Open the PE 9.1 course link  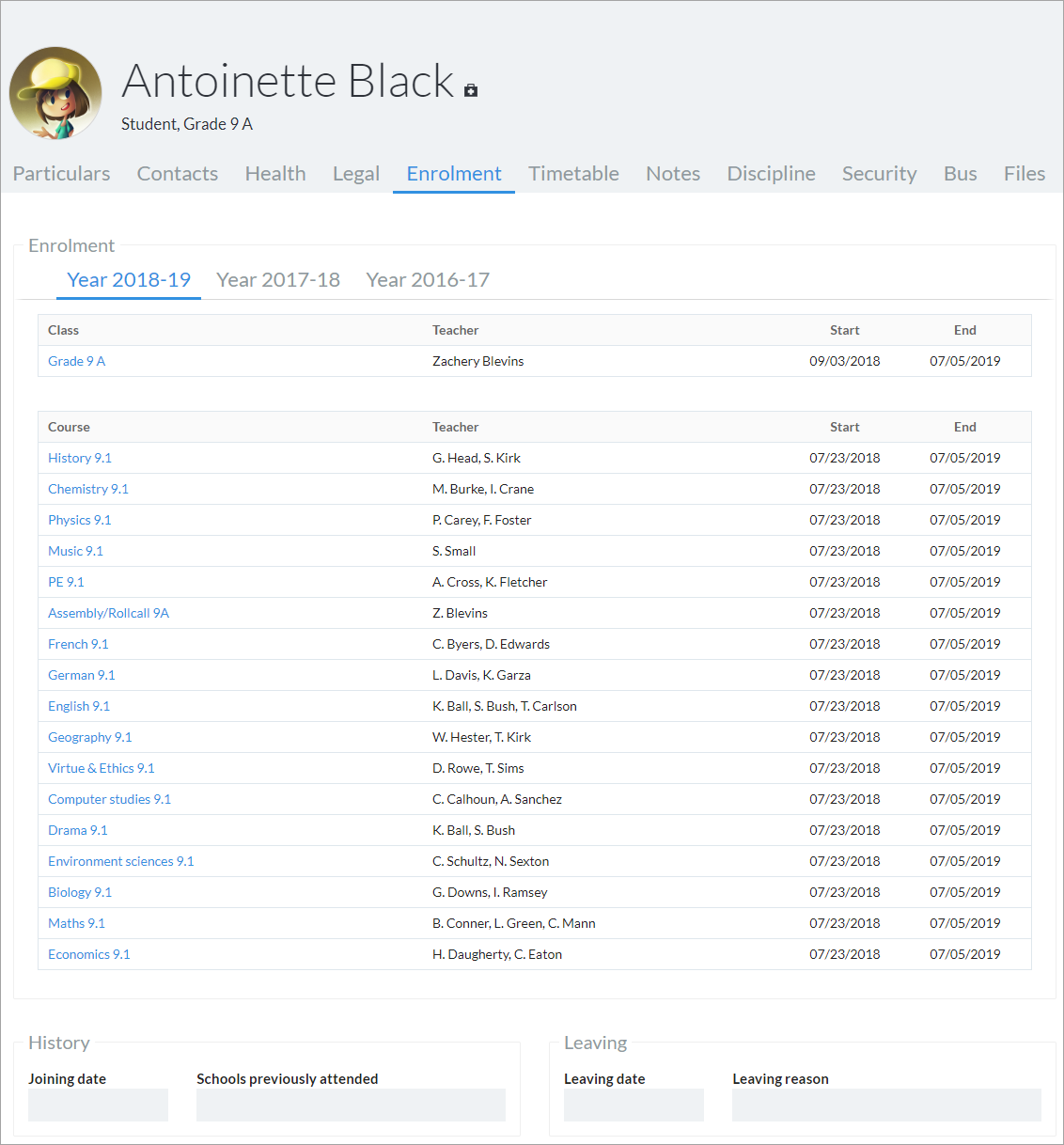pyautogui.click(x=66, y=582)
